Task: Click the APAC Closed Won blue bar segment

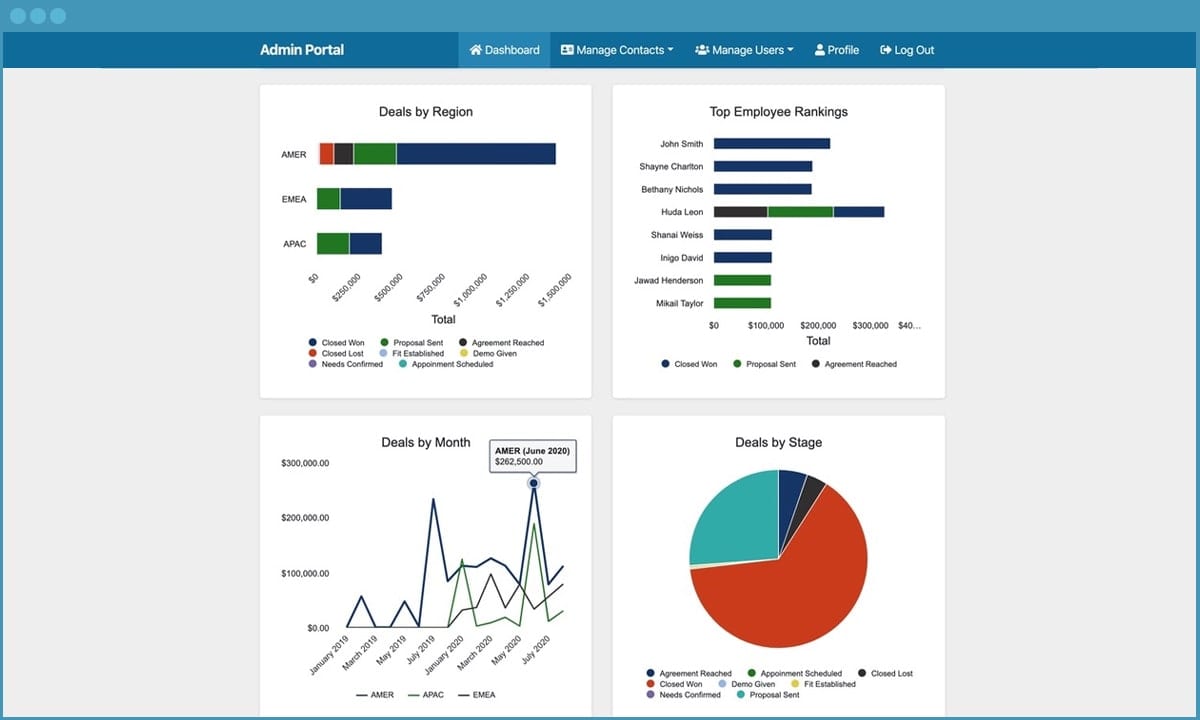Action: [365, 244]
